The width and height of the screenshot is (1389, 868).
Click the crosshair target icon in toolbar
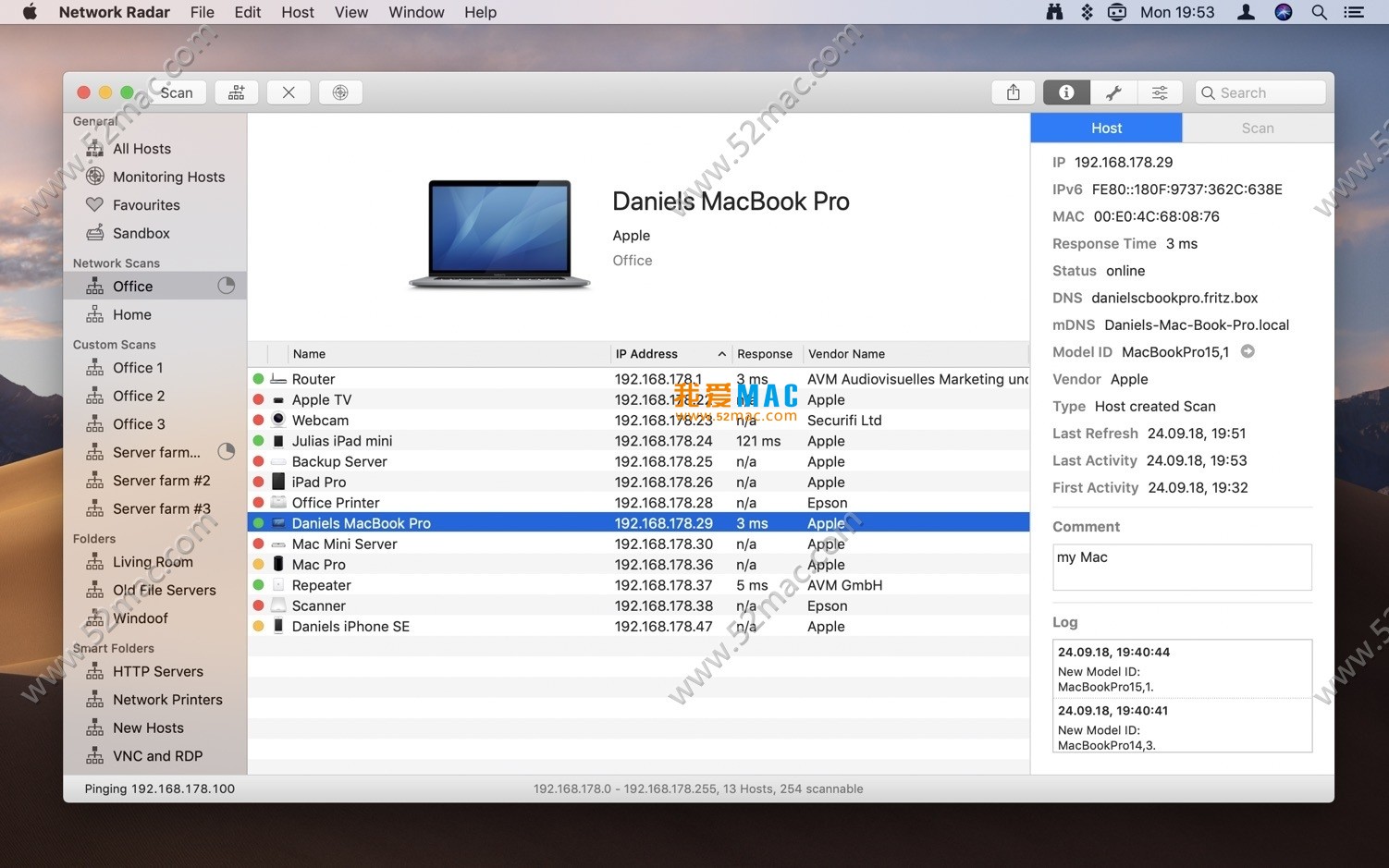point(340,92)
